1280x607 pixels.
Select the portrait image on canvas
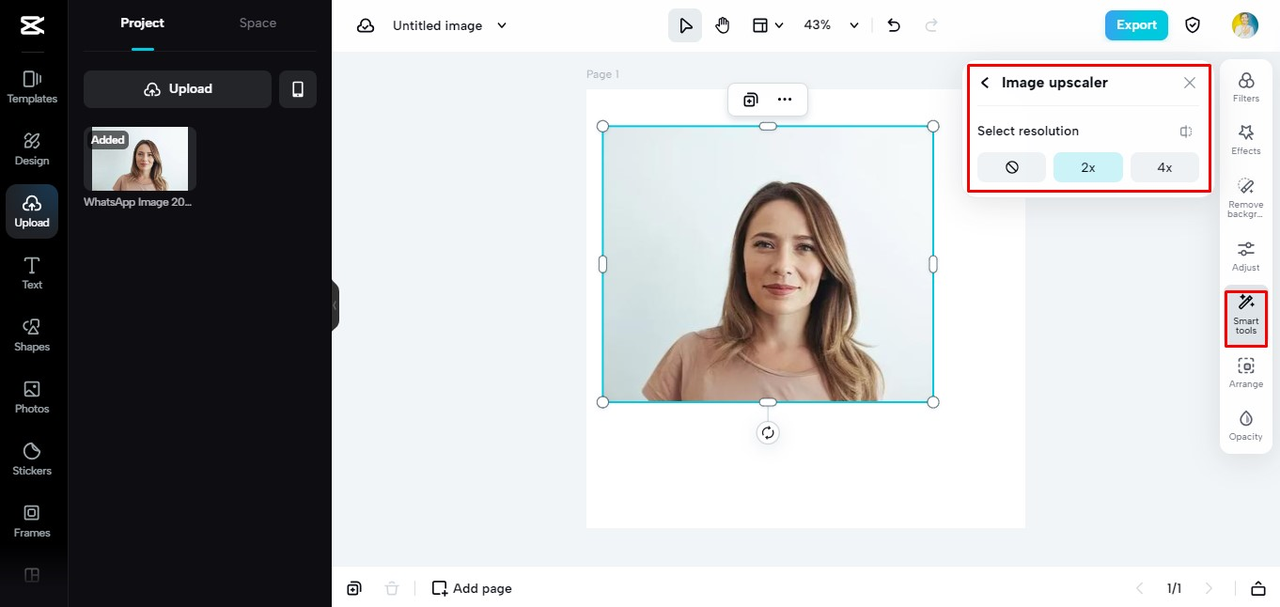(768, 264)
